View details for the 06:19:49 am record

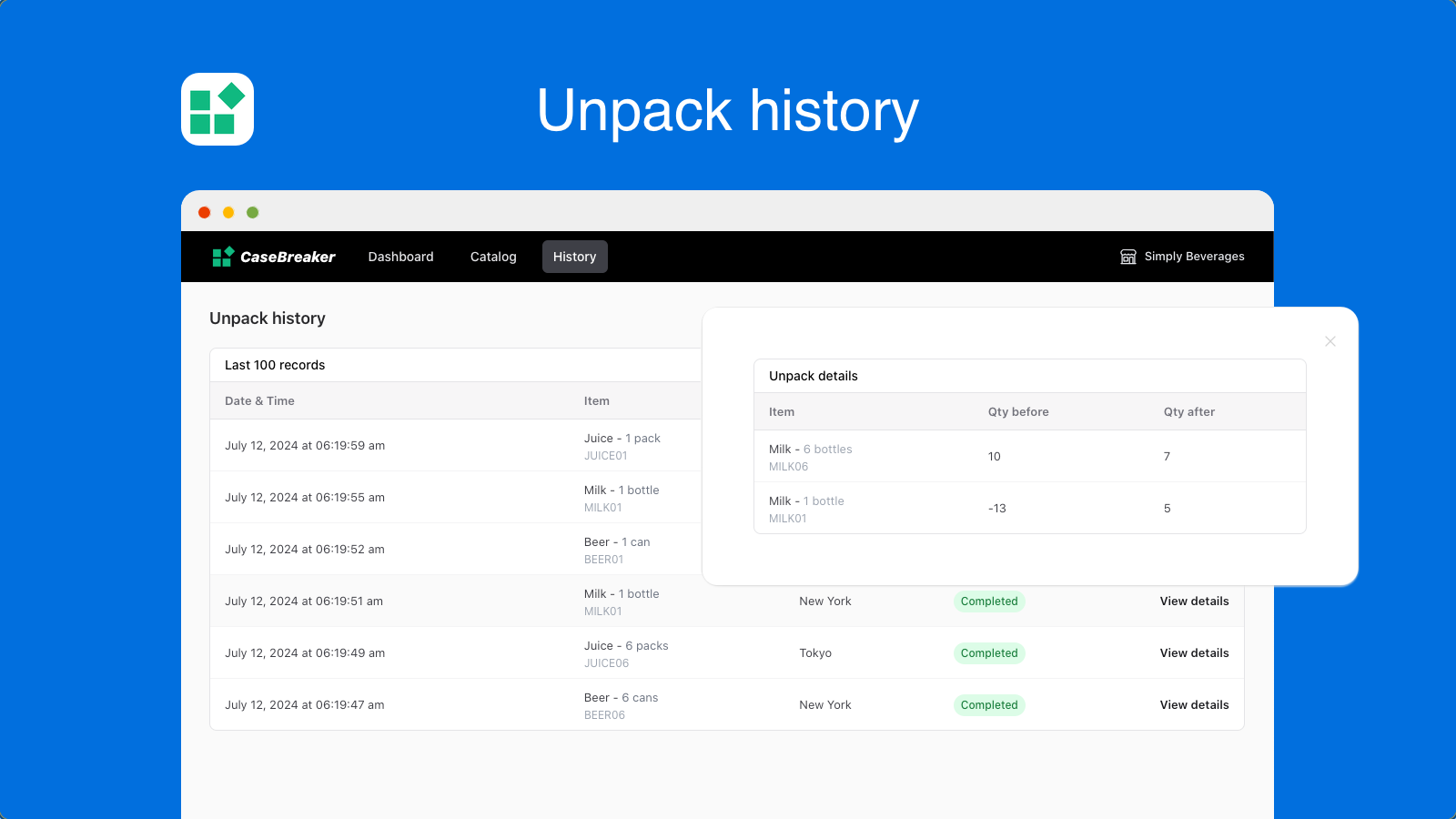(1194, 653)
